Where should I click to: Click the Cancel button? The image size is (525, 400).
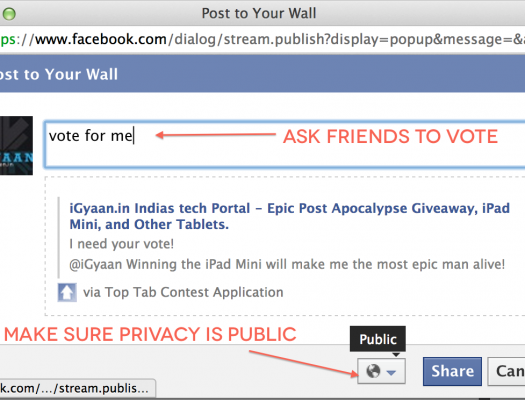pyautogui.click(x=506, y=371)
